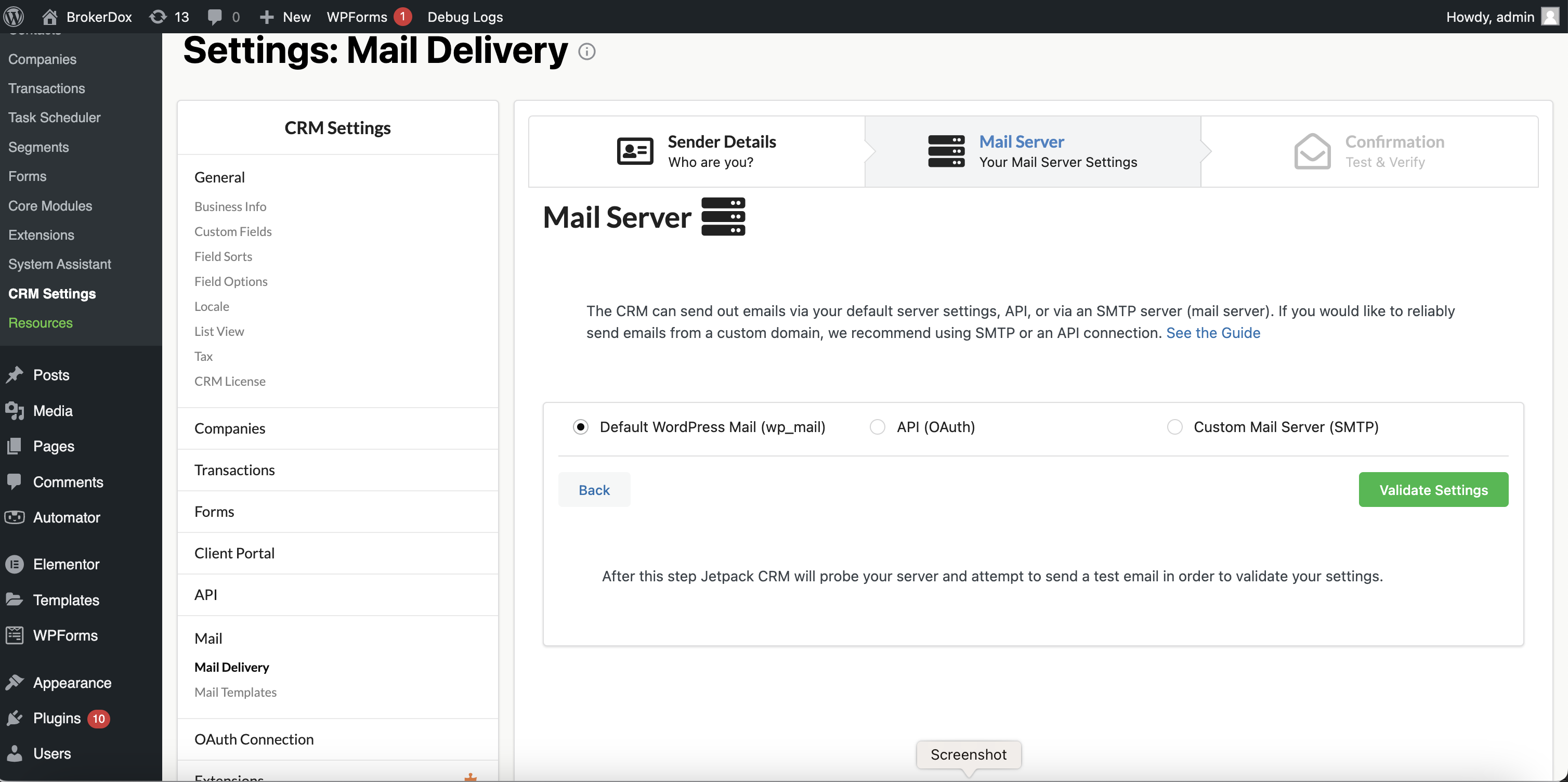Click the Back button

(594, 490)
